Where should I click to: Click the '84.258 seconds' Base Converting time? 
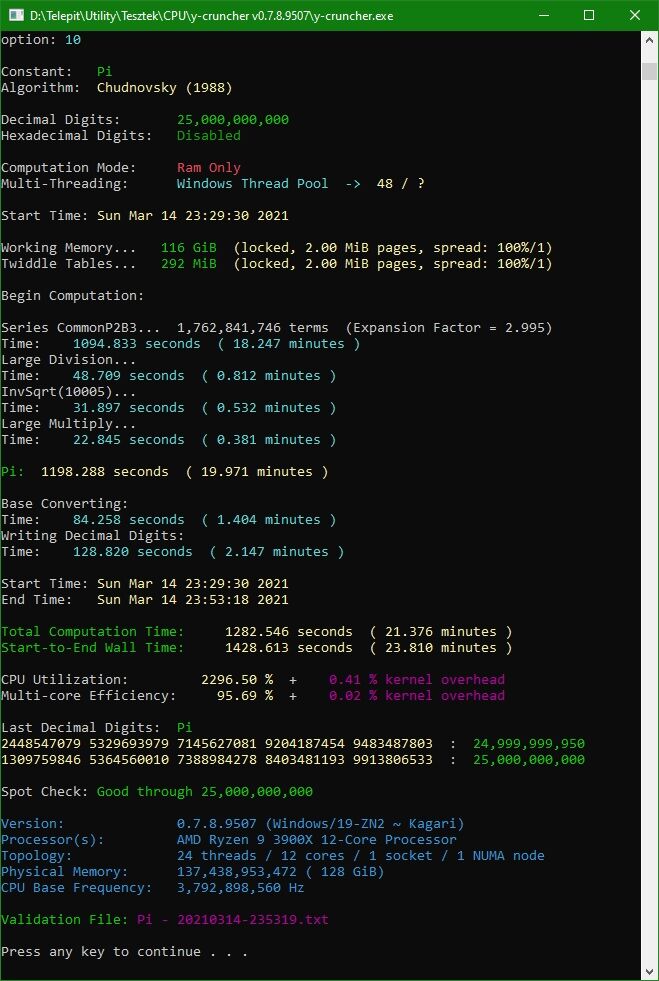click(x=128, y=520)
